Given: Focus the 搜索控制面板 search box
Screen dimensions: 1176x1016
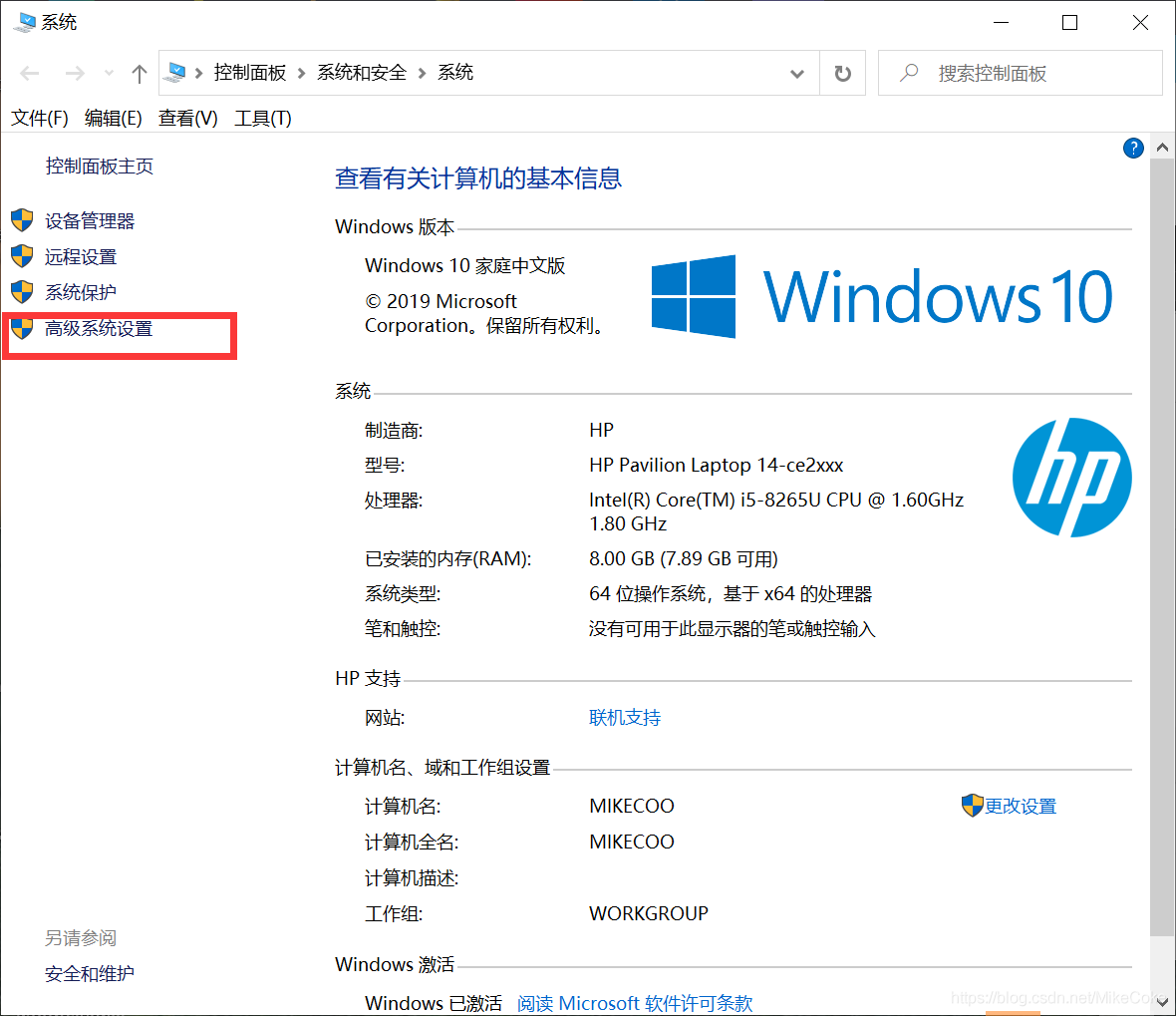Looking at the screenshot, I should (x=1020, y=73).
